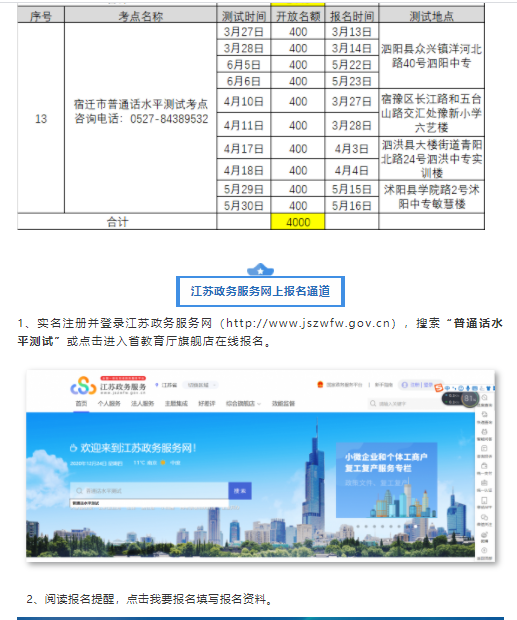This screenshot has width=517, height=620.
Task: Click the 3月14日 registration date cell
Action: (351, 48)
